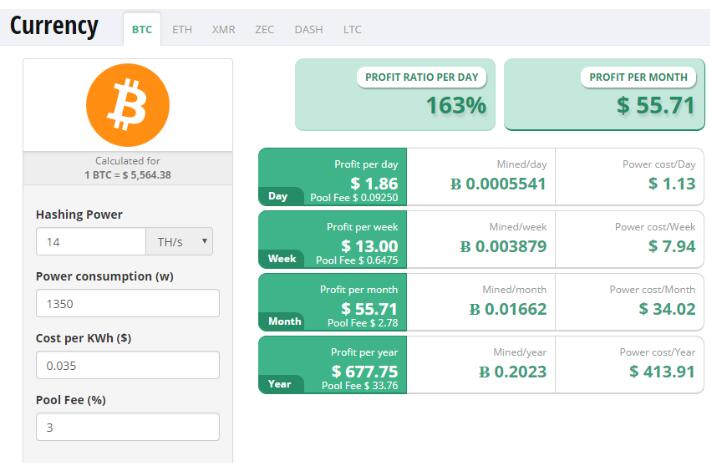Image resolution: width=710 pixels, height=463 pixels.
Task: Click the Hashing Power input field
Action: 91,242
